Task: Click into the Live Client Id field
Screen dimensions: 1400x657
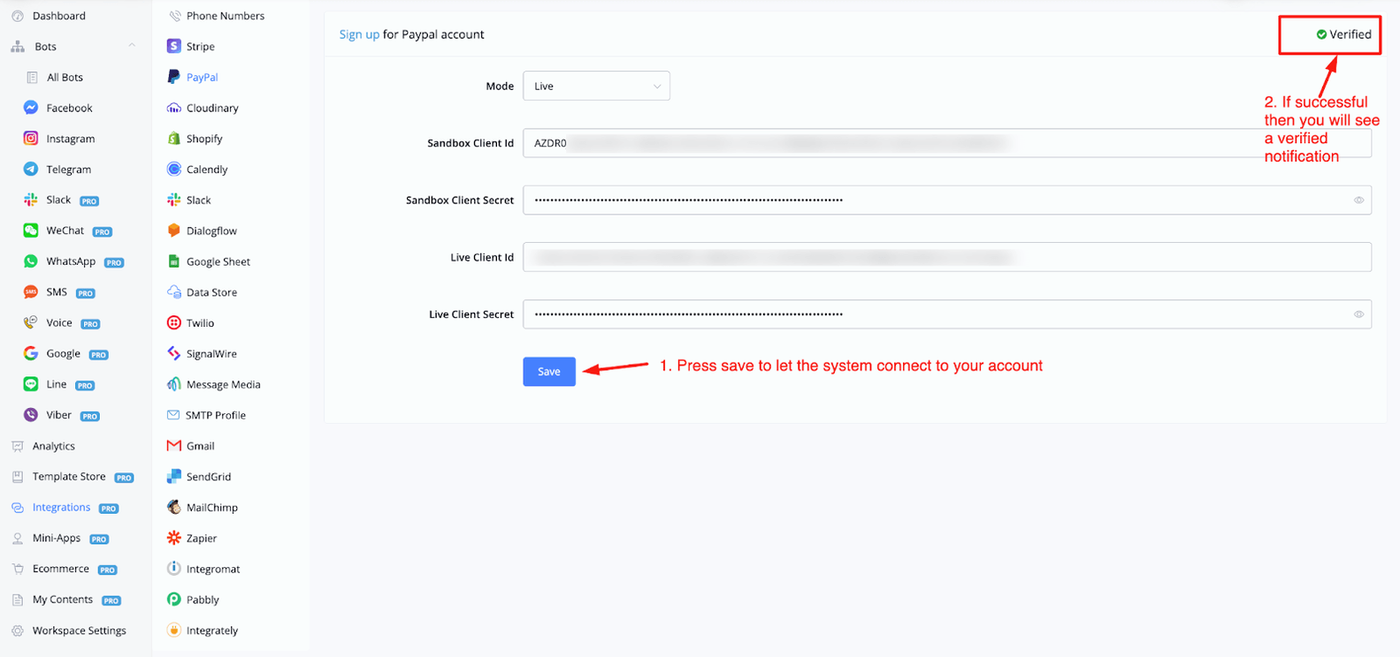Action: [x=946, y=257]
